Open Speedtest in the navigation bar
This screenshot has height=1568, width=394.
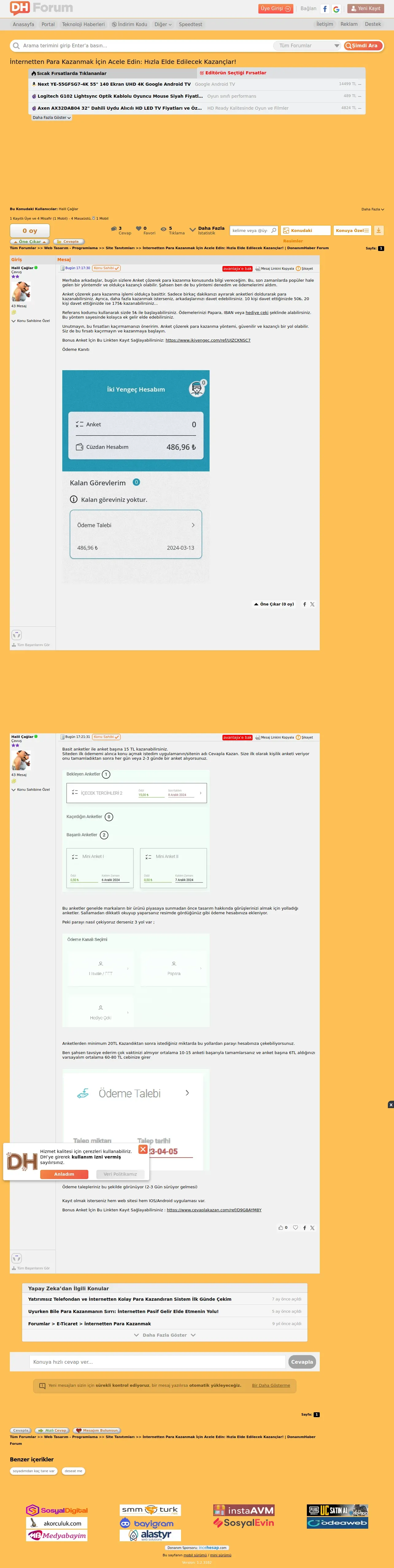point(190,24)
